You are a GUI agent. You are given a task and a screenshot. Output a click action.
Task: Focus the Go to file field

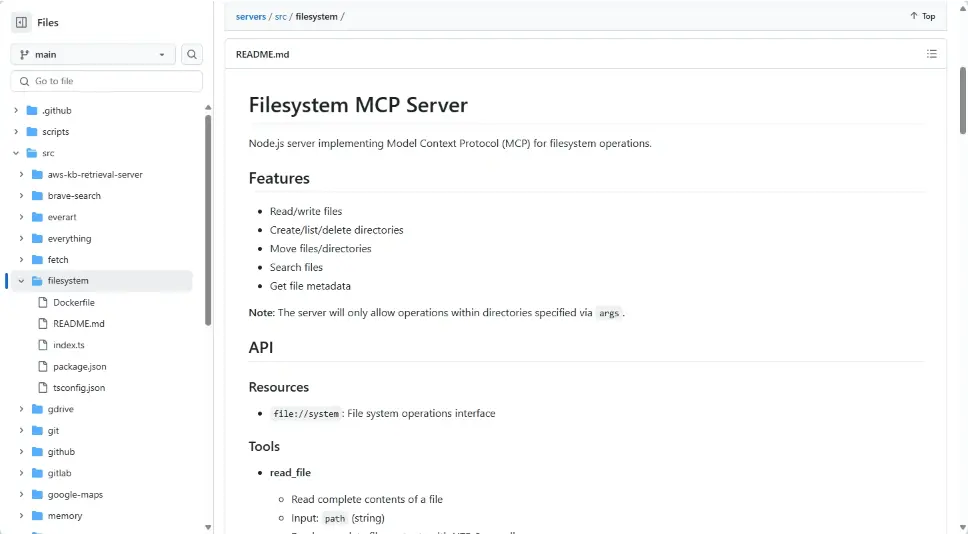pyautogui.click(x=107, y=81)
